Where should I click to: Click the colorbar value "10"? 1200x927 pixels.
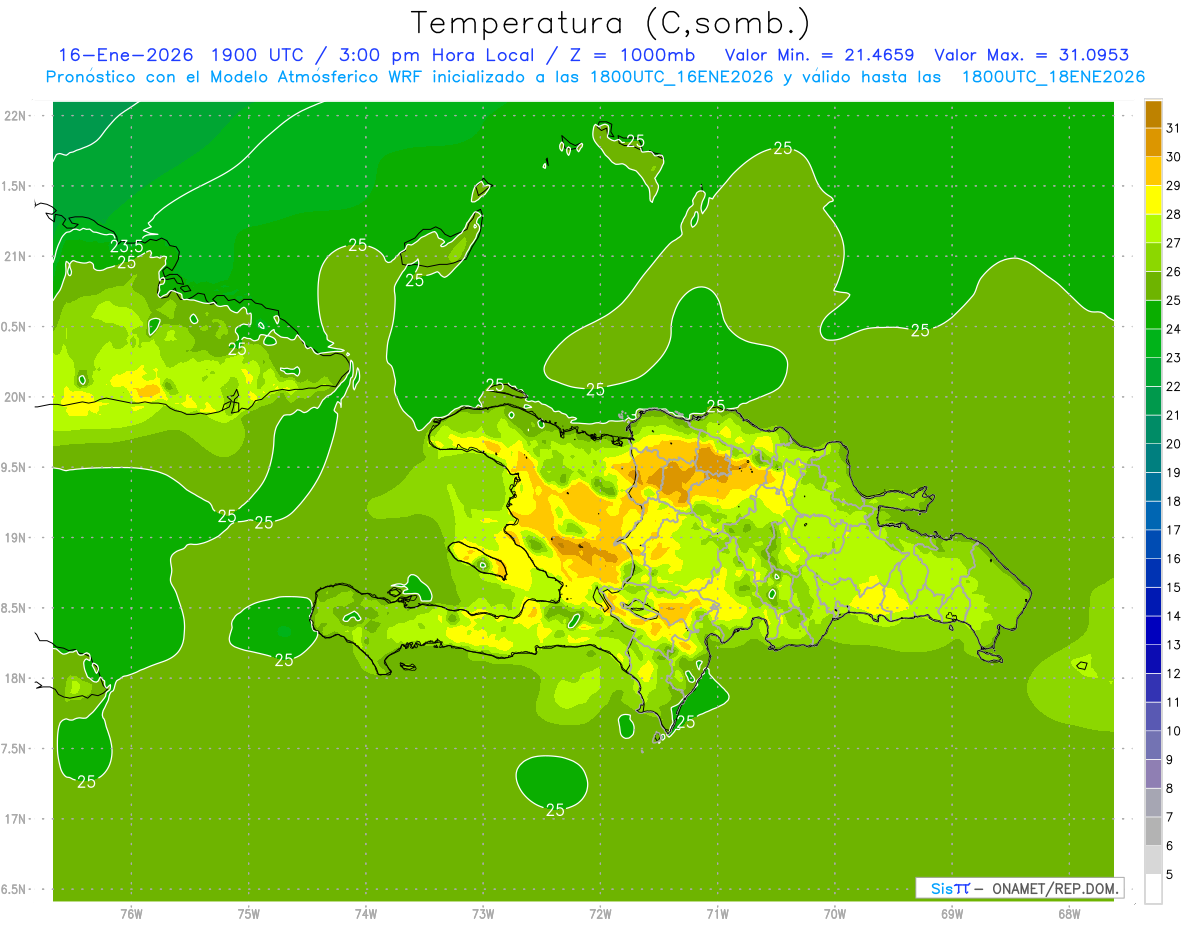pos(1174,731)
